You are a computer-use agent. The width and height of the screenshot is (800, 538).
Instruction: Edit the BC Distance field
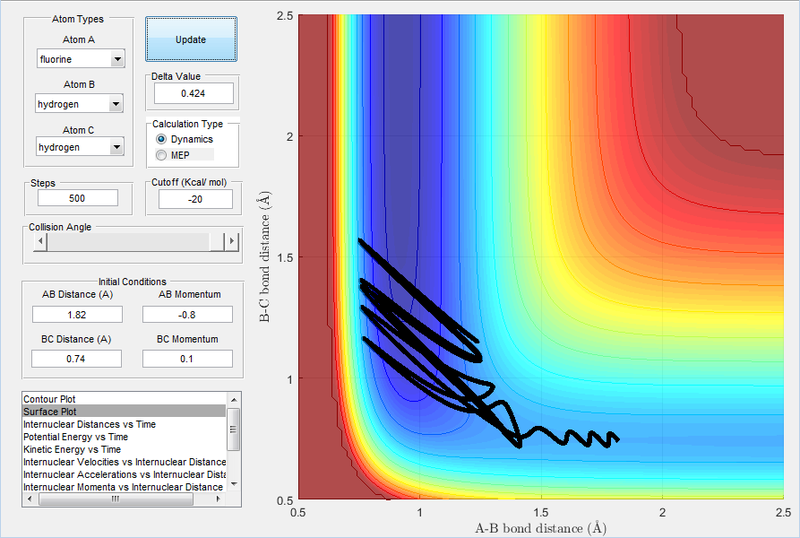(x=77, y=358)
